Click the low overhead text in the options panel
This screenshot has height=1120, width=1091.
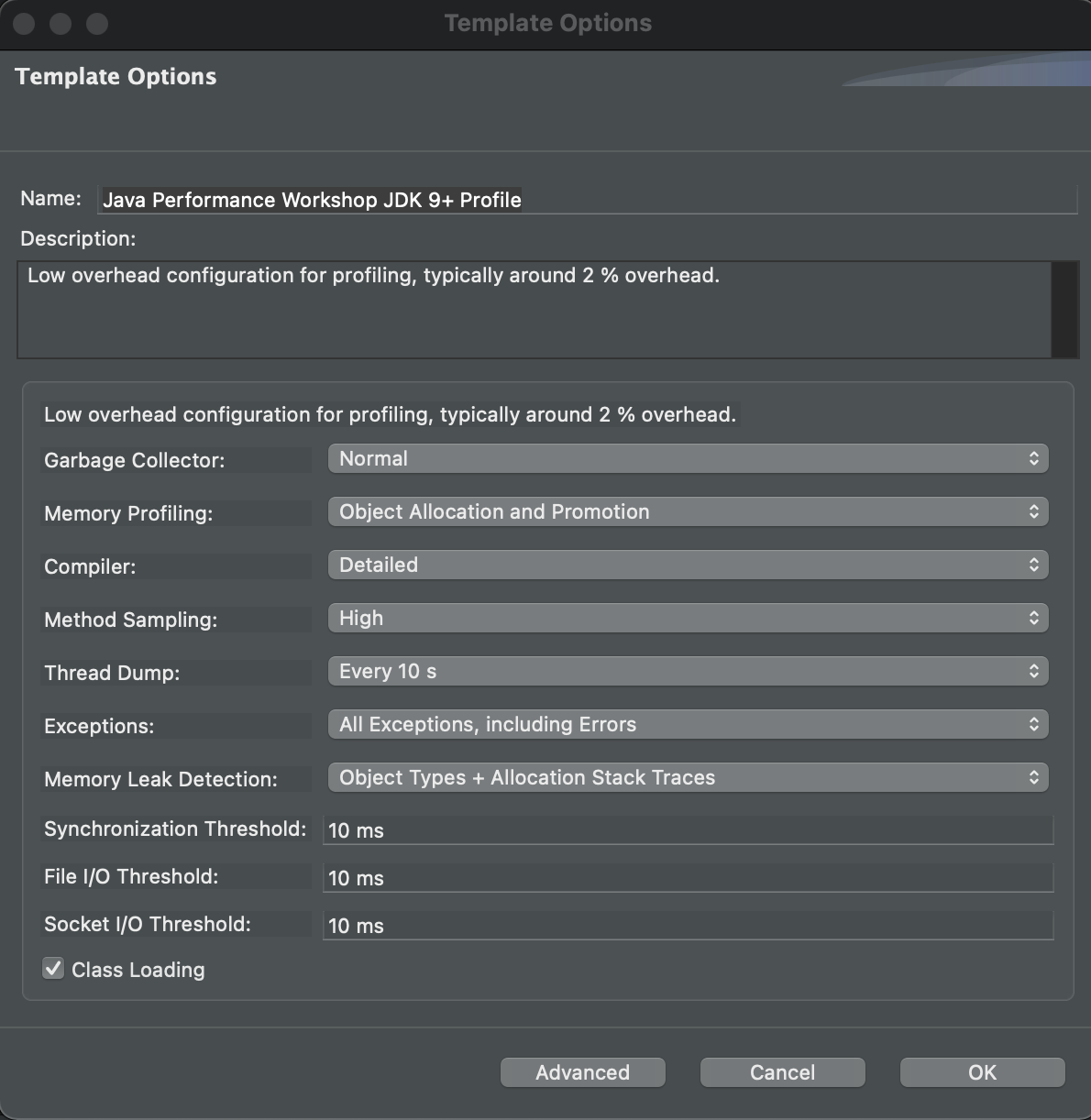[x=391, y=414]
